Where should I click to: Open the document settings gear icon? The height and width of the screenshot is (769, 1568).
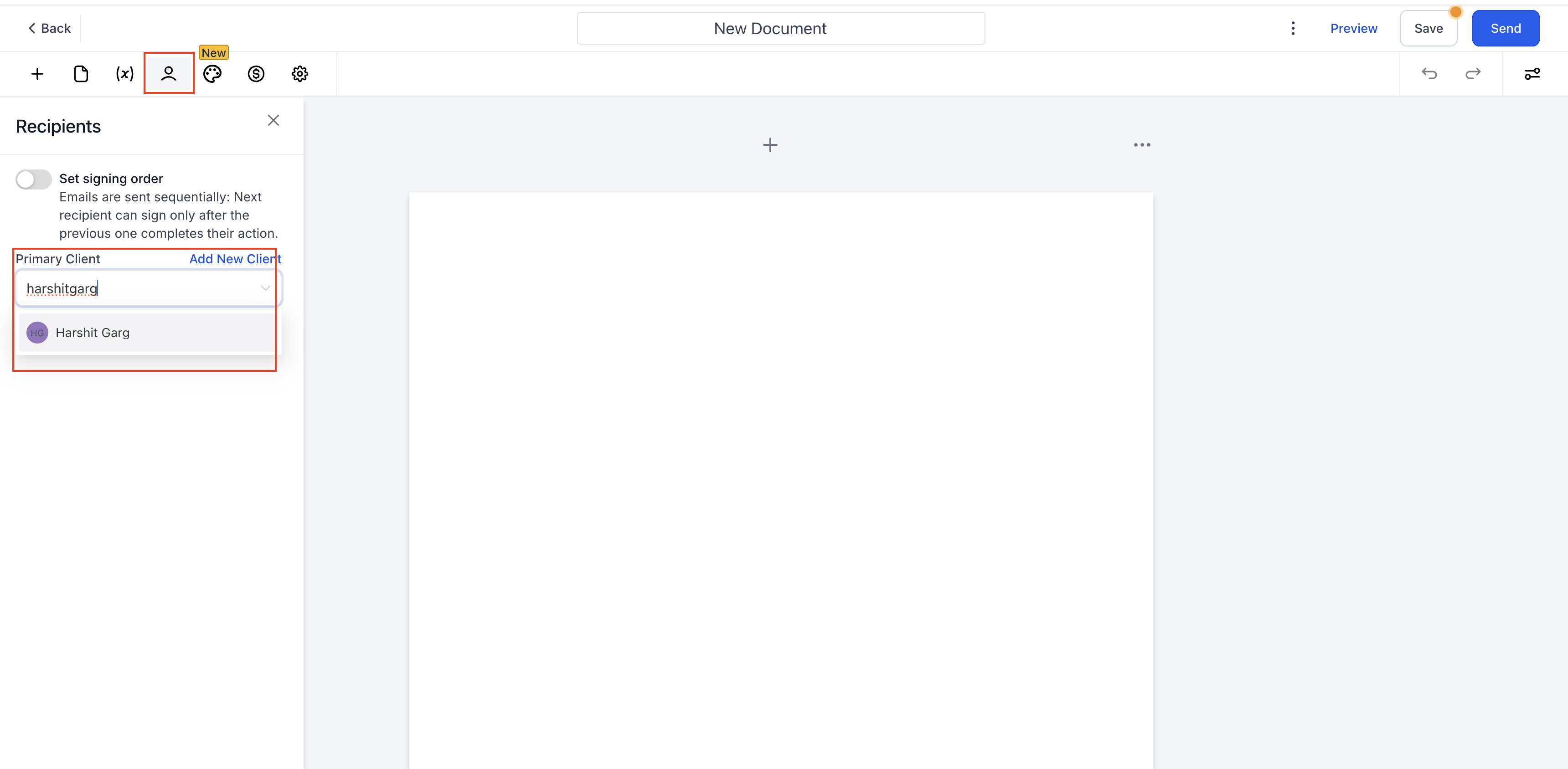pos(300,74)
